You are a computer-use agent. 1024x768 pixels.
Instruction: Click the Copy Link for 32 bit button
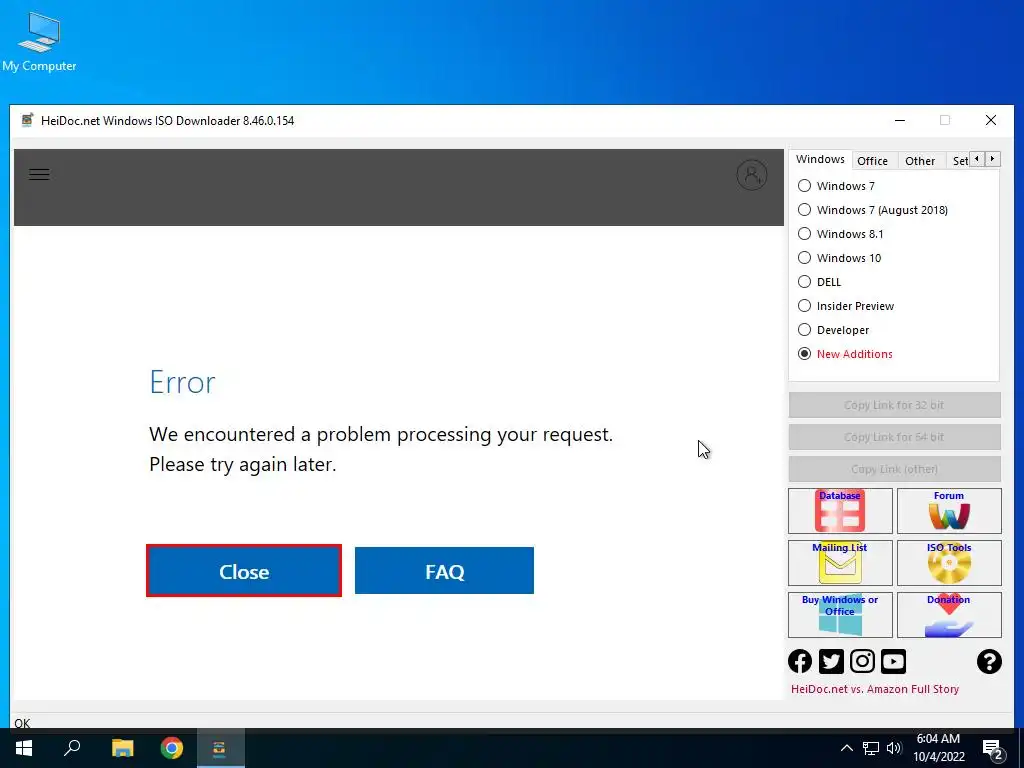click(x=894, y=405)
